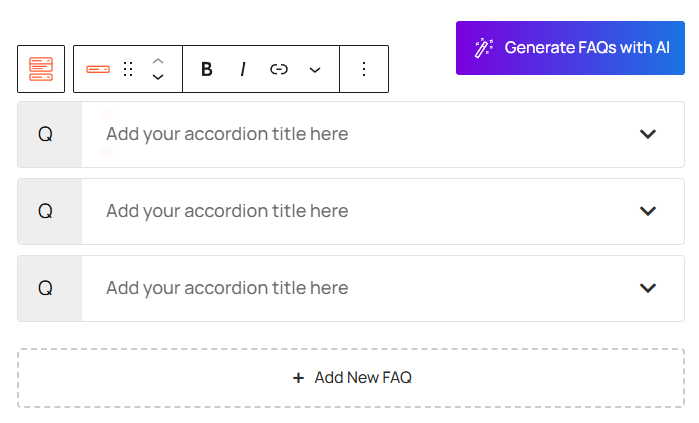Expand the second accordion item chevron

648,211
